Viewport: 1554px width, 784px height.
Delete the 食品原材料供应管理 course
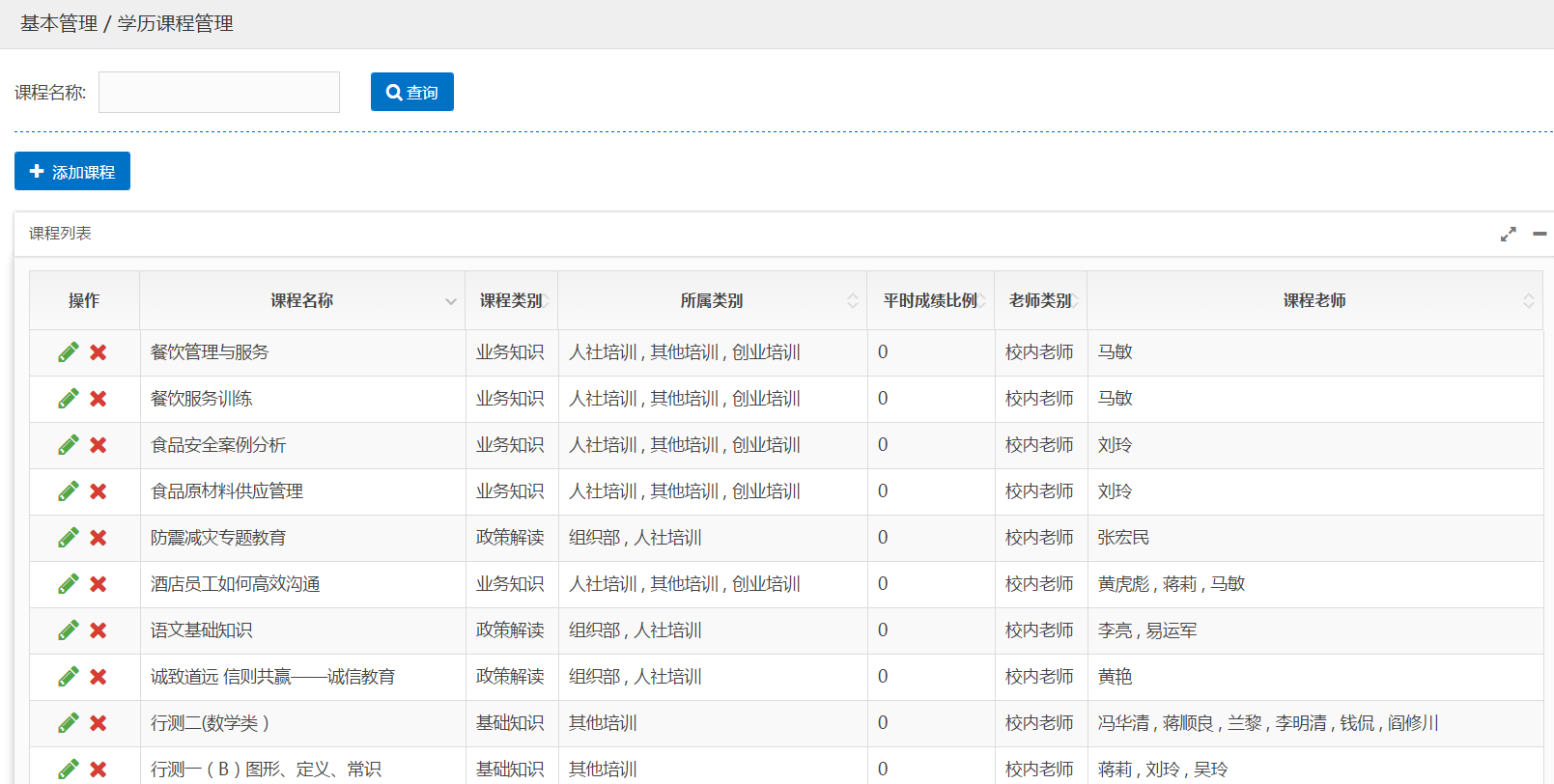(99, 491)
